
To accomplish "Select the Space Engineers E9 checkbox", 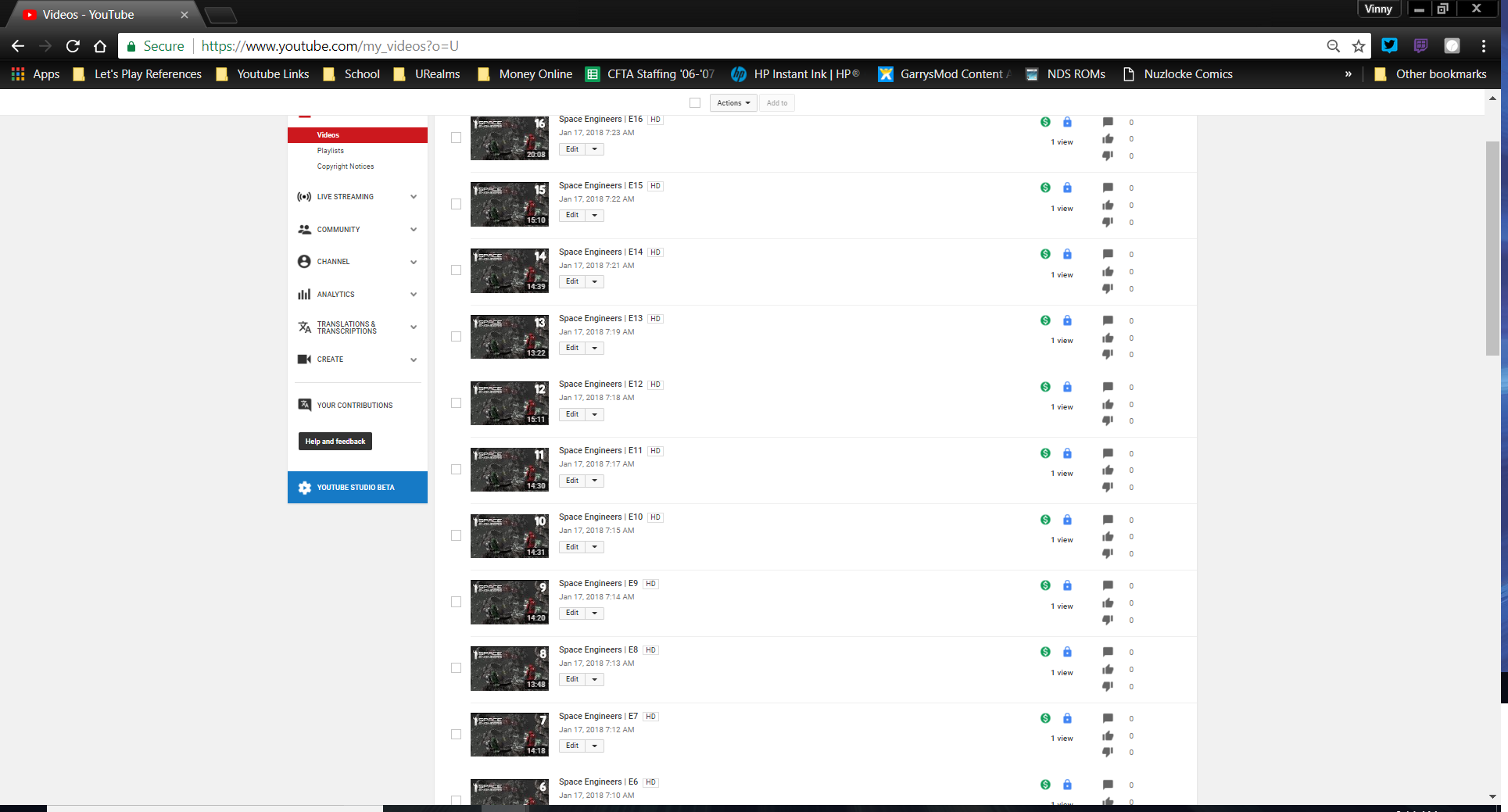I will (x=456, y=602).
